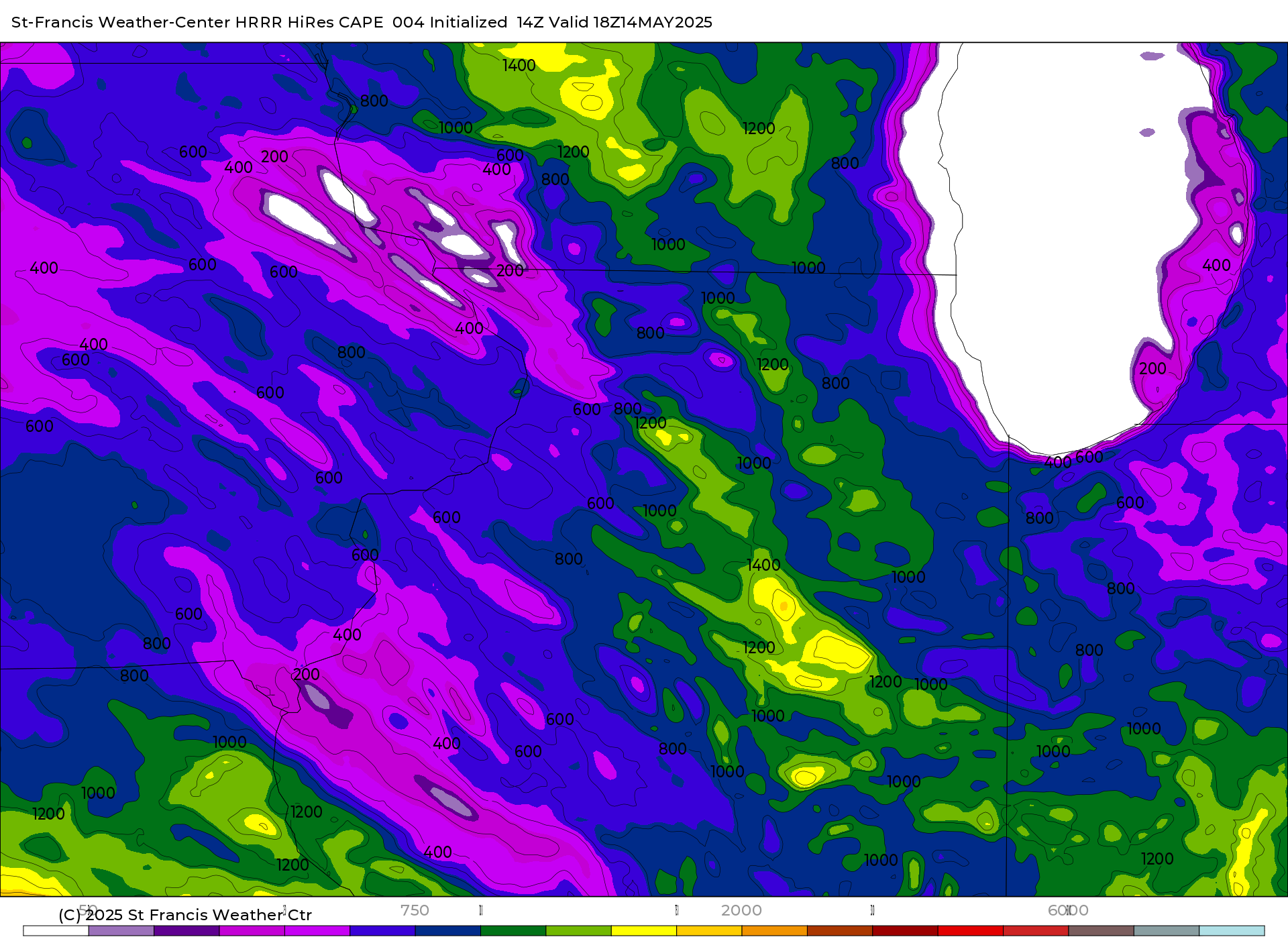
Task: Click the rust brown legend swatch
Action: (840, 931)
